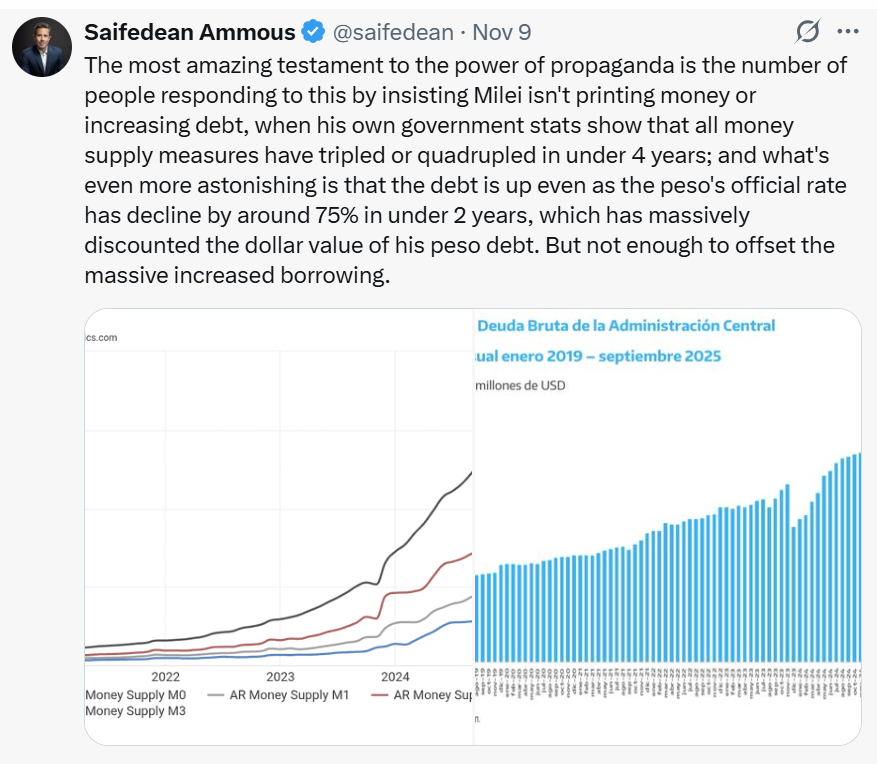This screenshot has height=764, width=877.
Task: Open Saifedean Ammous profile avatar
Action: (42, 47)
